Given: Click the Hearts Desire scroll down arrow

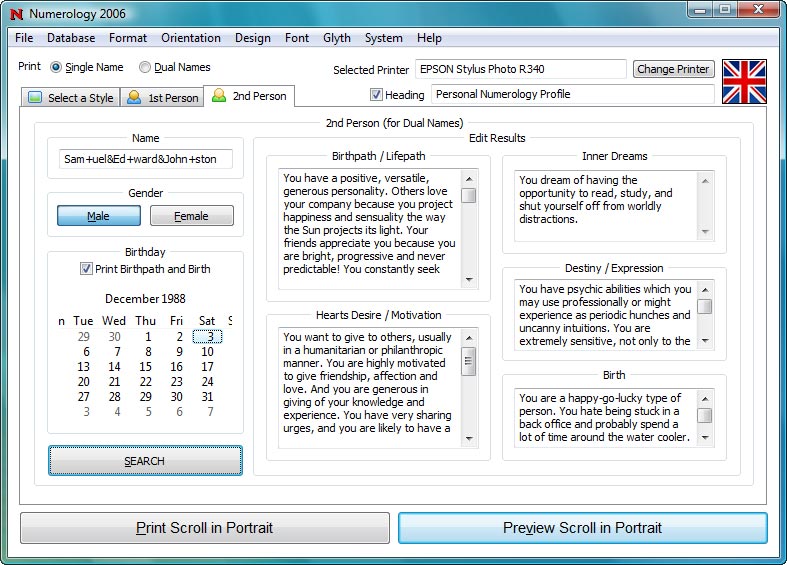Looking at the screenshot, I should click(x=469, y=439).
